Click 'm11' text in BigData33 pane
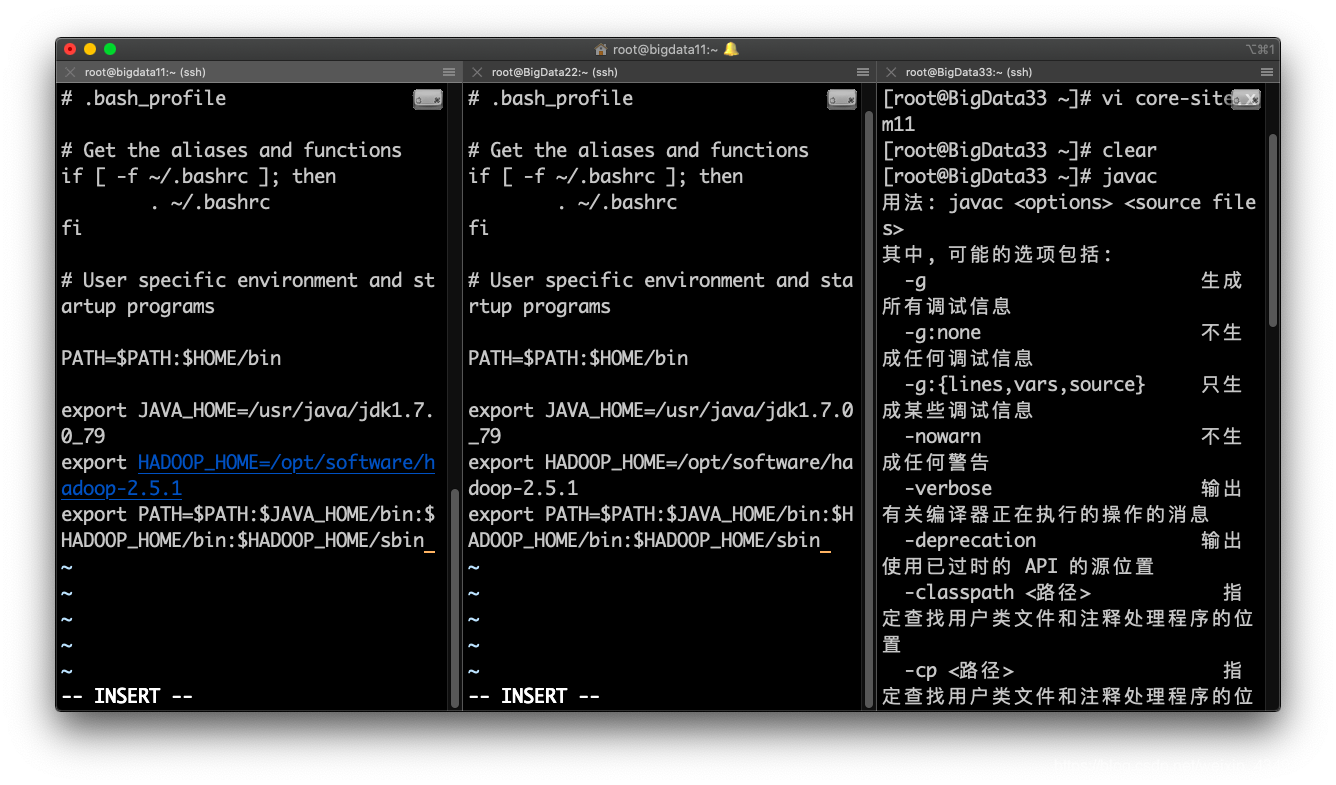Image resolution: width=1336 pixels, height=785 pixels. (899, 124)
